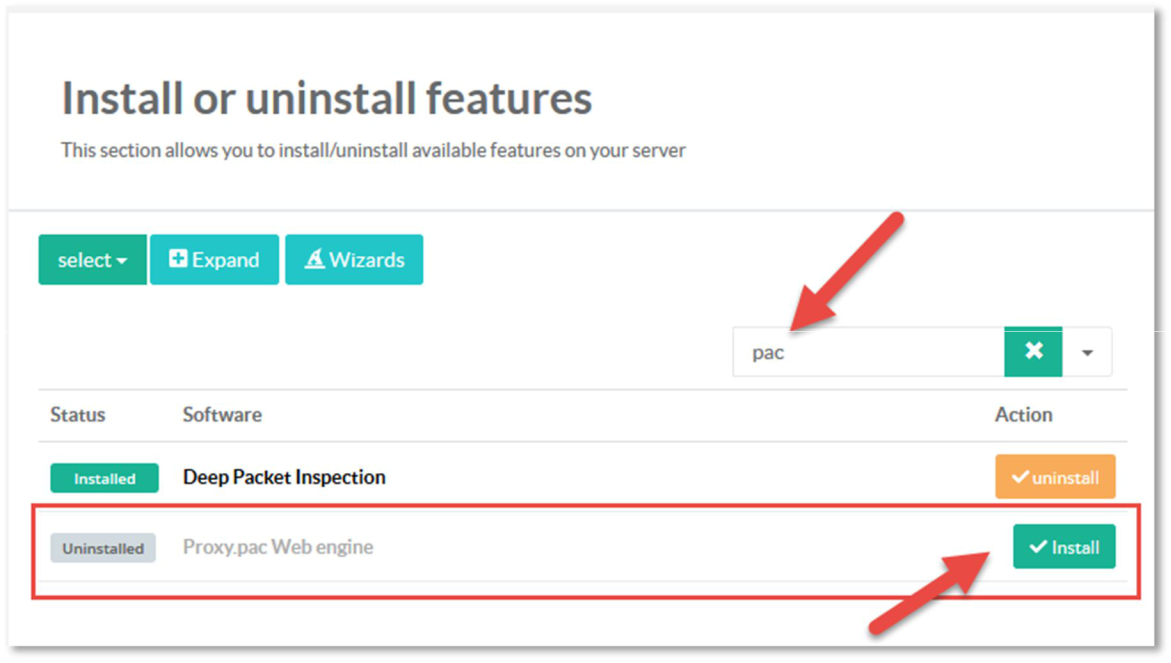Click the checkmark icon on Install button
The height and width of the screenshot is (663, 1171).
pyautogui.click(x=1038, y=547)
